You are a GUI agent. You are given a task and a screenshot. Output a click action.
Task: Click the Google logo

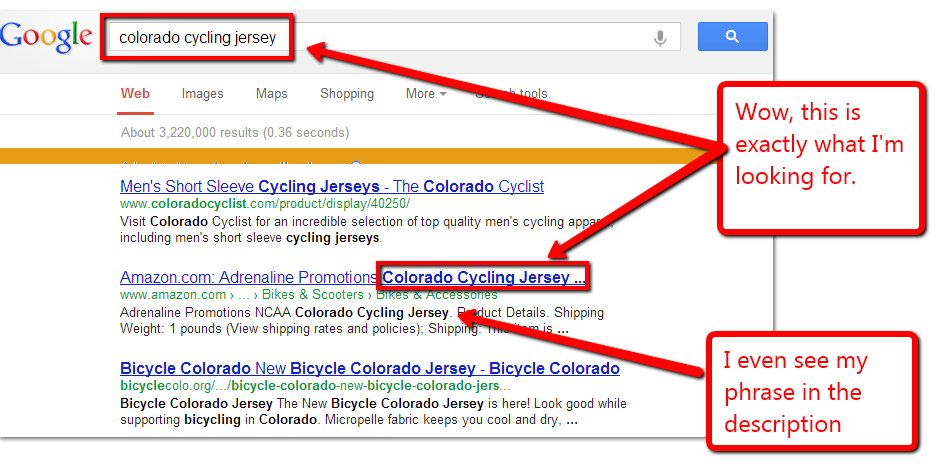46,37
